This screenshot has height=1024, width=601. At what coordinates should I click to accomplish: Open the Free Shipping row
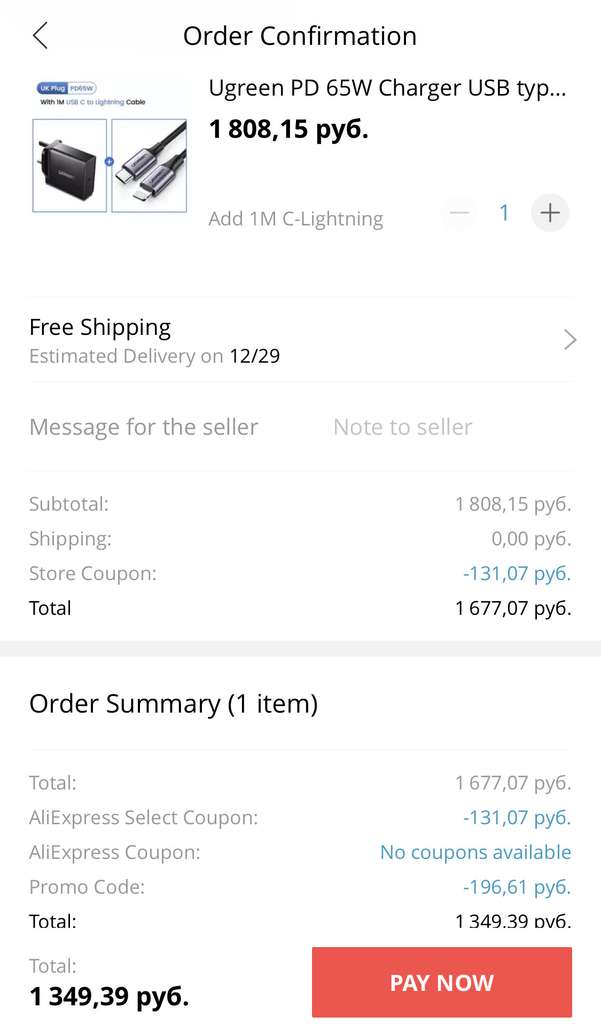tap(300, 340)
